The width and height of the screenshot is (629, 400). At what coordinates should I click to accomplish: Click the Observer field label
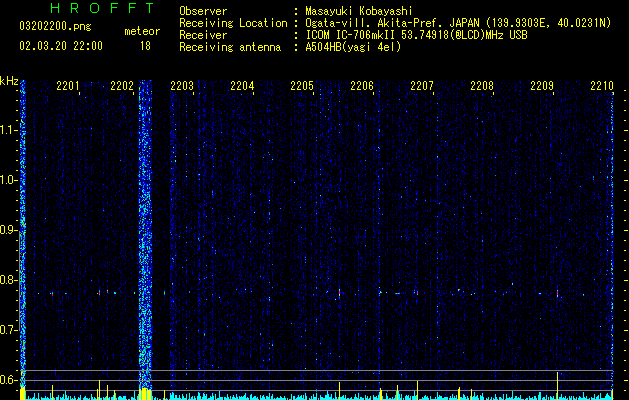pyautogui.click(x=203, y=11)
